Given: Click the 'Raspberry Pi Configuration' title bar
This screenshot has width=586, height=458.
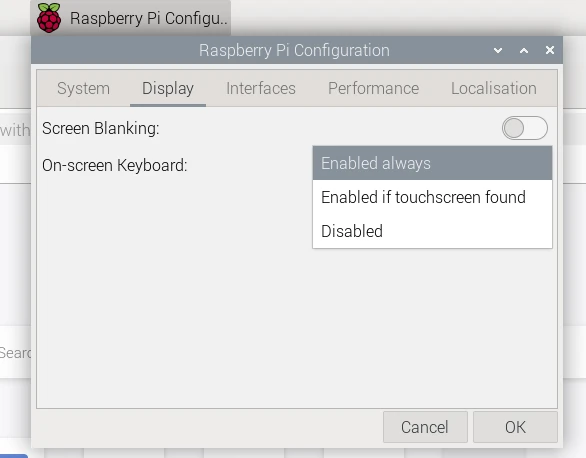Looking at the screenshot, I should [x=294, y=50].
